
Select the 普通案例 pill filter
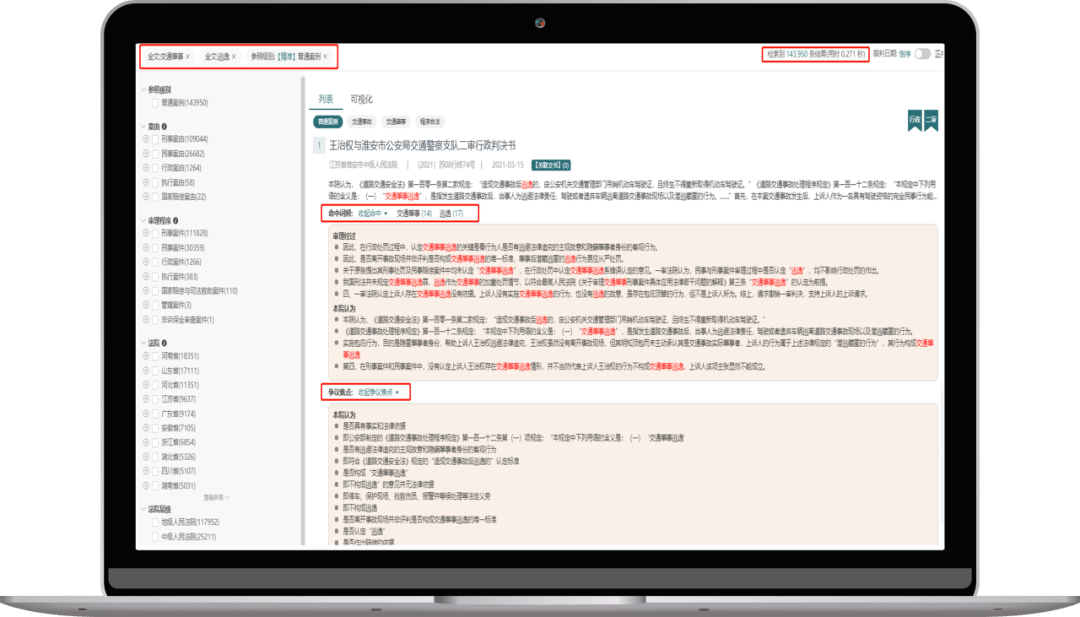click(x=328, y=122)
